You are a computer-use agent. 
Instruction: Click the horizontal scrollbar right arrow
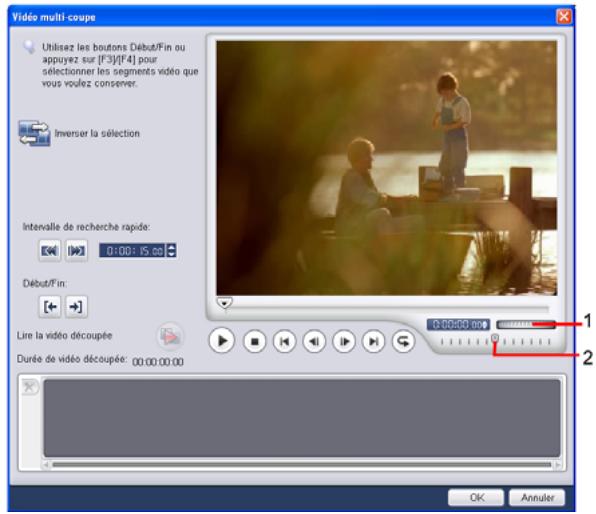(558, 465)
